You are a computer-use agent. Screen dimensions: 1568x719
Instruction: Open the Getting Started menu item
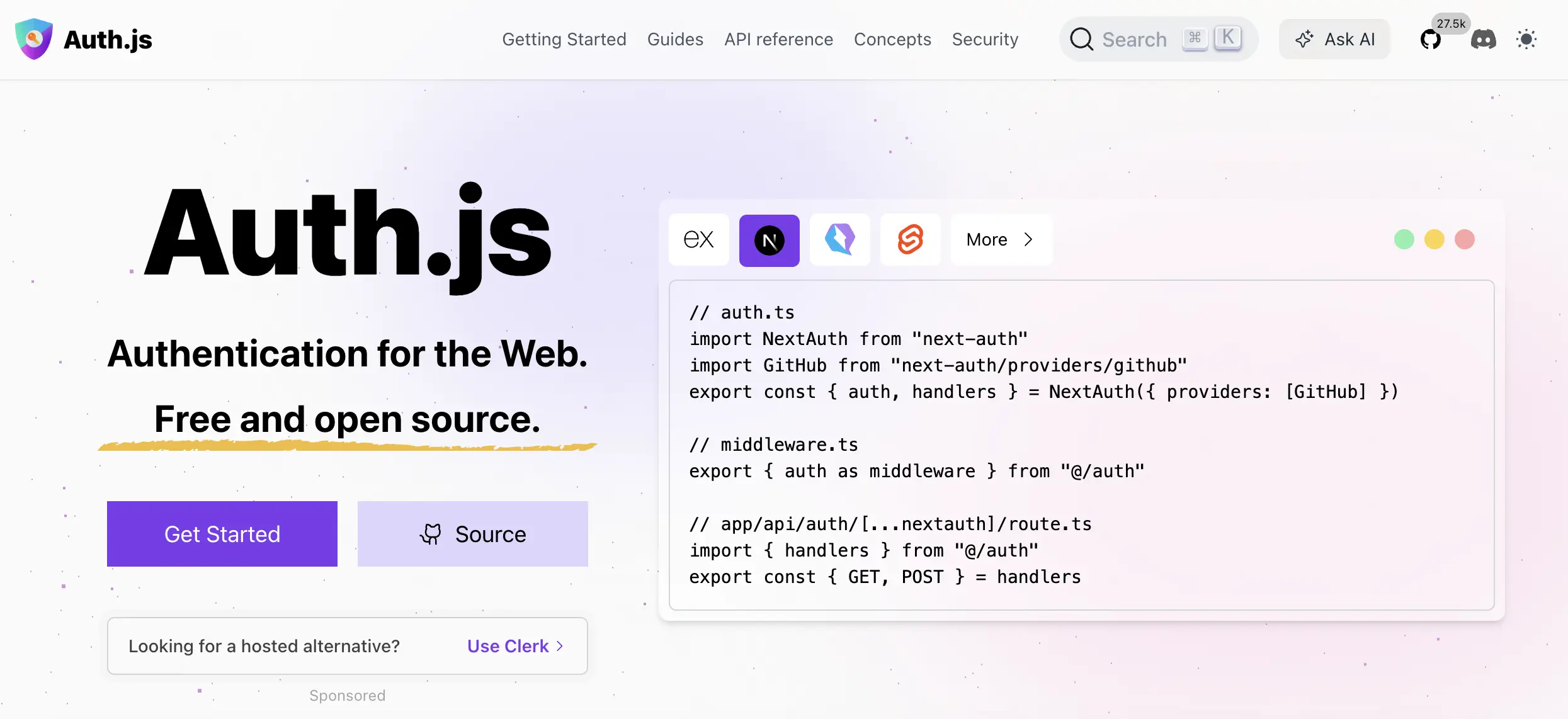tap(564, 39)
